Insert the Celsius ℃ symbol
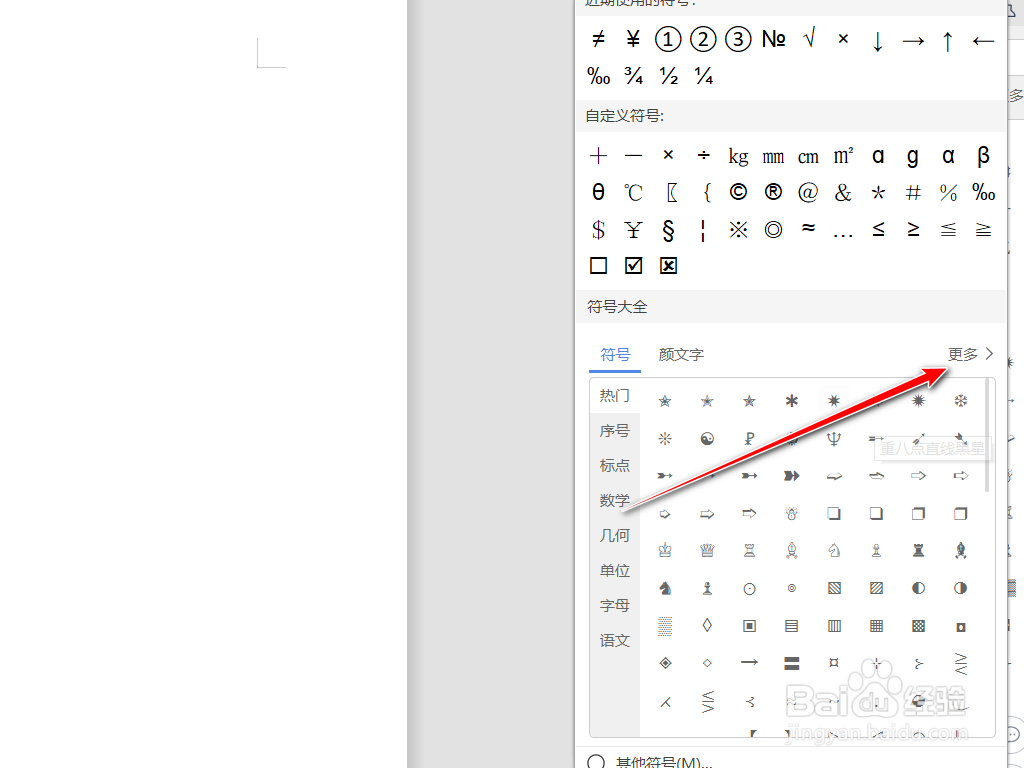Viewport: 1024px width, 768px height. pos(633,193)
